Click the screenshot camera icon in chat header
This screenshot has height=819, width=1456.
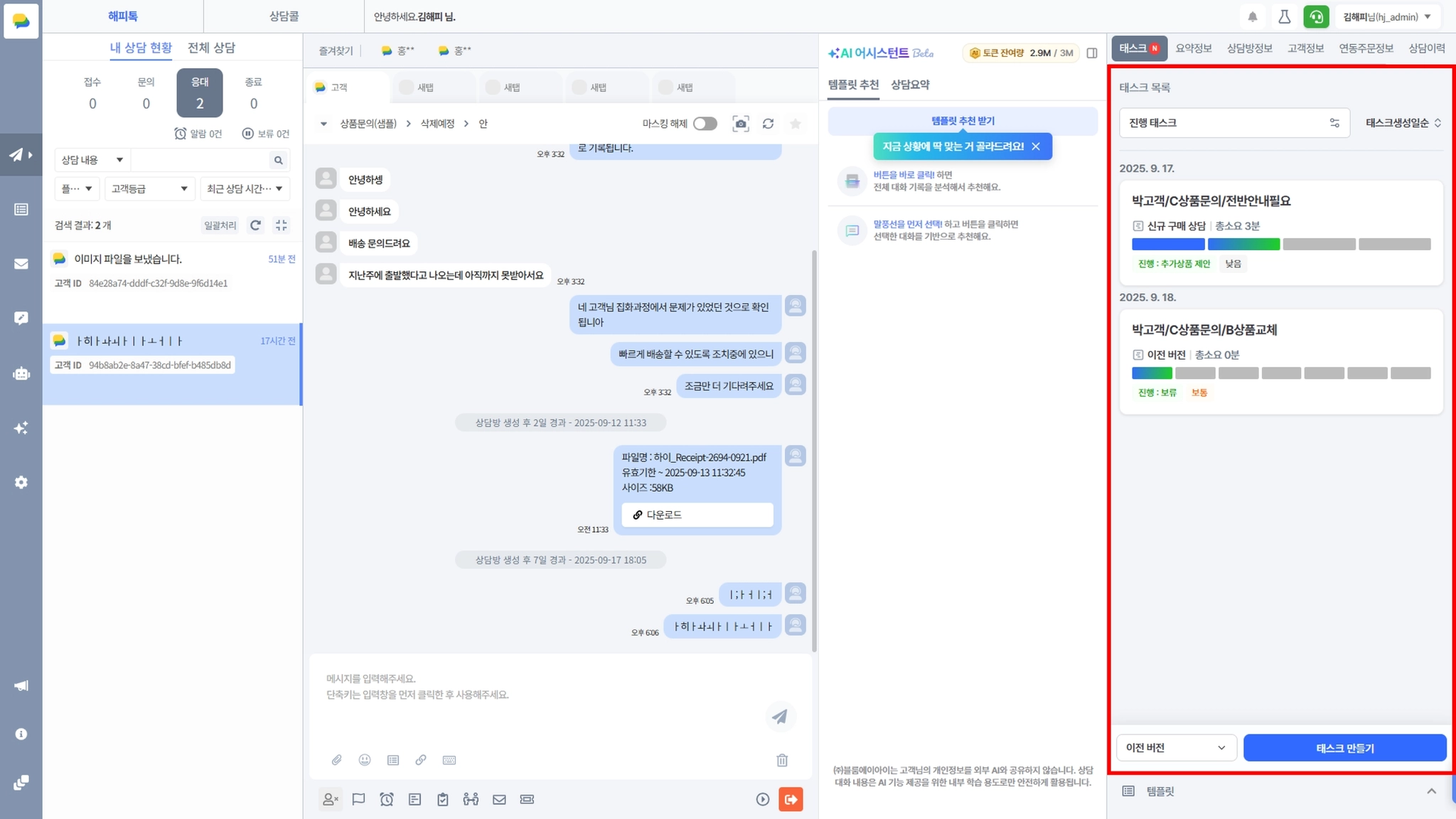click(x=741, y=124)
